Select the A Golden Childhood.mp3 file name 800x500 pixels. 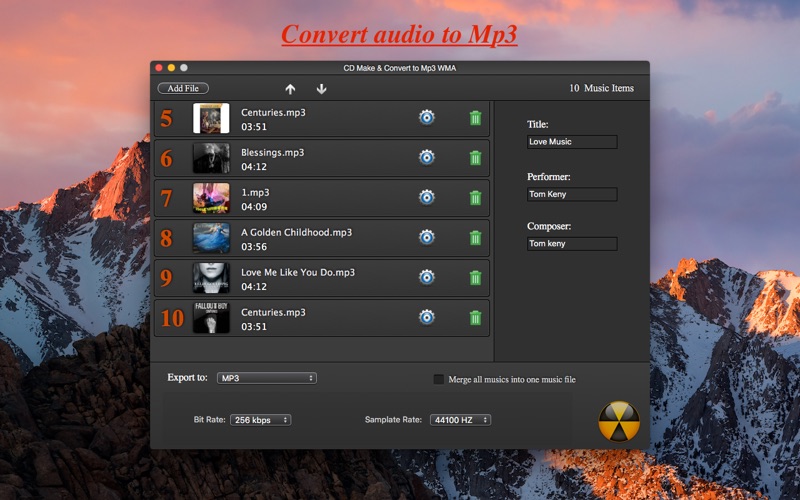click(x=296, y=232)
